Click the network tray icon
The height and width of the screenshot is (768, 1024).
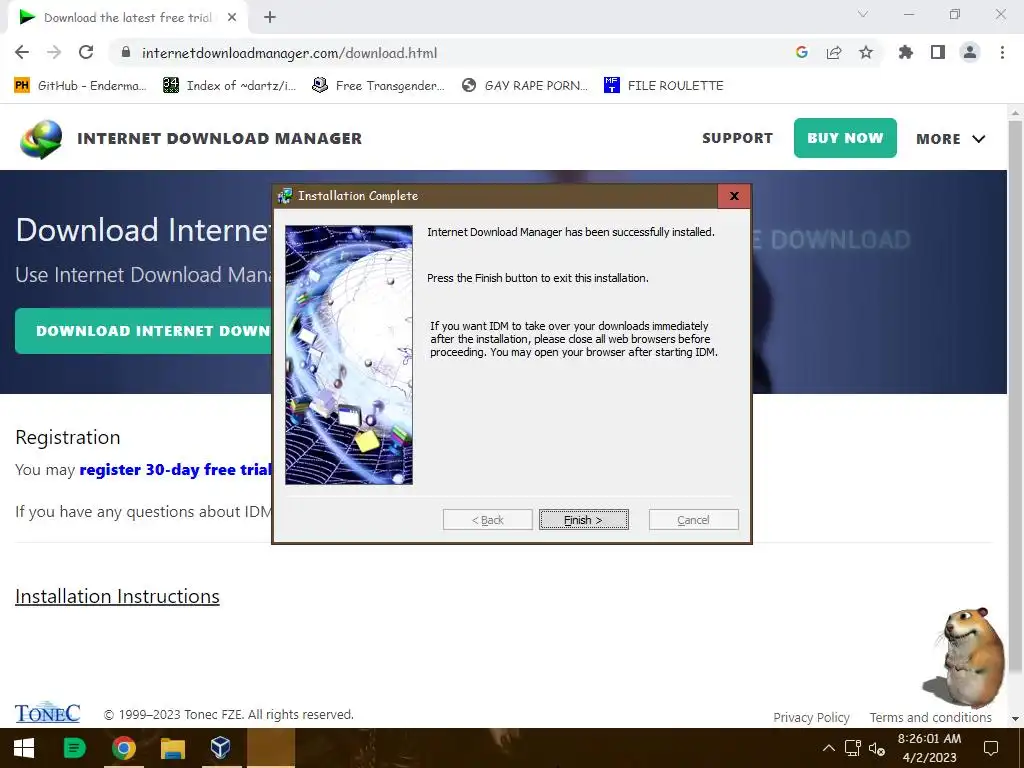coord(852,748)
